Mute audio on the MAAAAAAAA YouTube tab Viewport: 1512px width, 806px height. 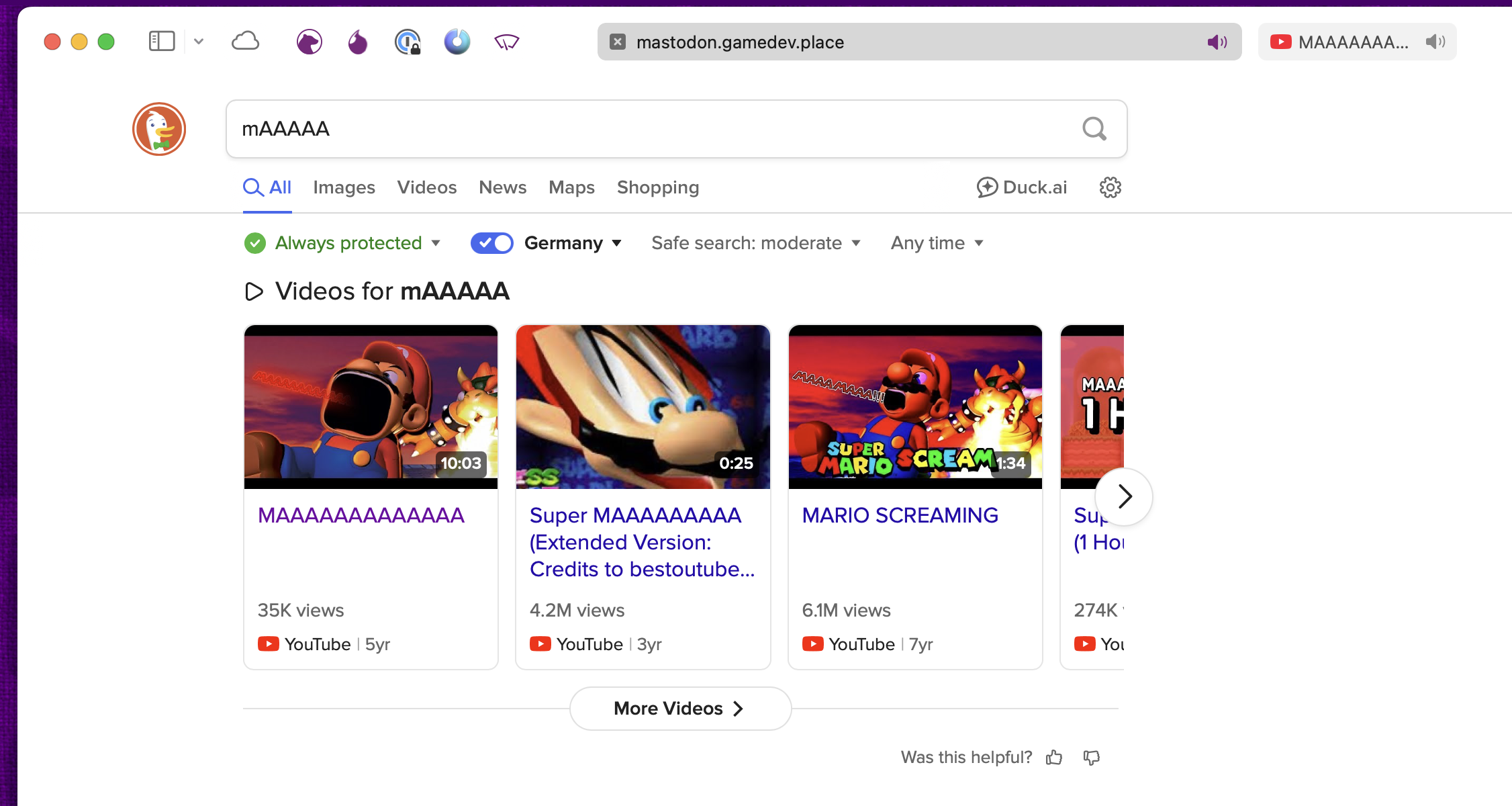coord(1435,42)
